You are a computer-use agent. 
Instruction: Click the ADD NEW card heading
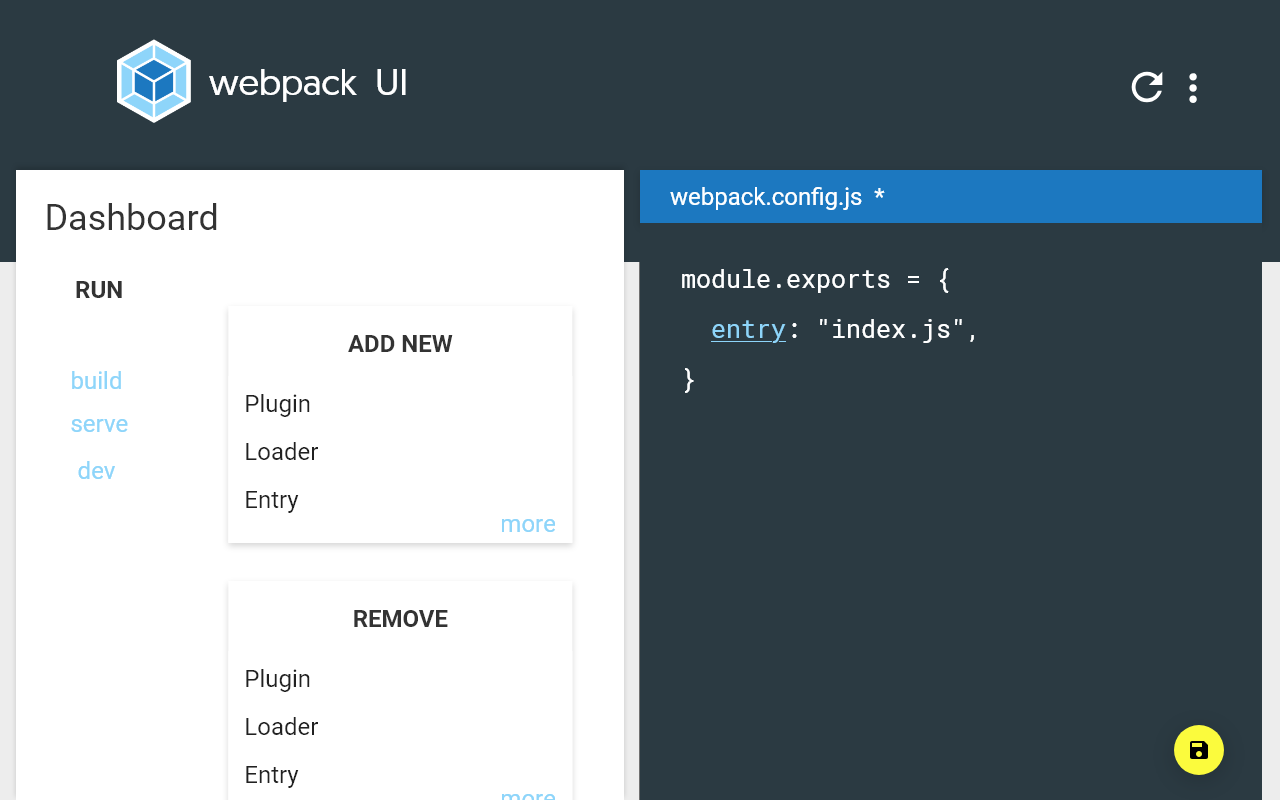click(400, 344)
